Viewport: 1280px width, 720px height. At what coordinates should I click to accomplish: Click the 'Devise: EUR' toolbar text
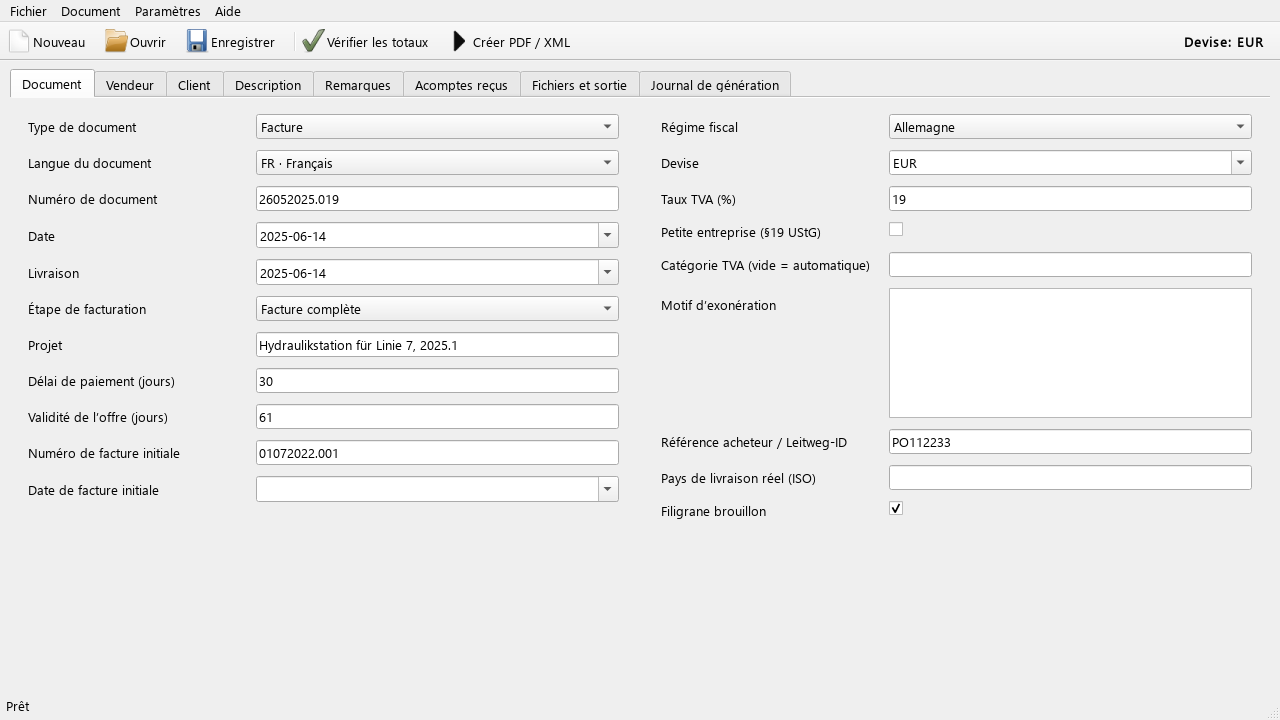(x=1223, y=42)
